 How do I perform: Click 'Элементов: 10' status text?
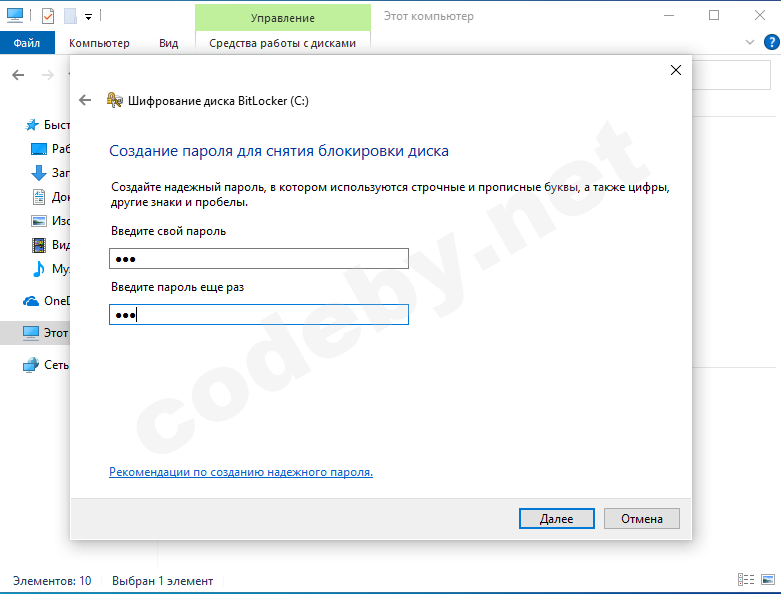pos(52,581)
